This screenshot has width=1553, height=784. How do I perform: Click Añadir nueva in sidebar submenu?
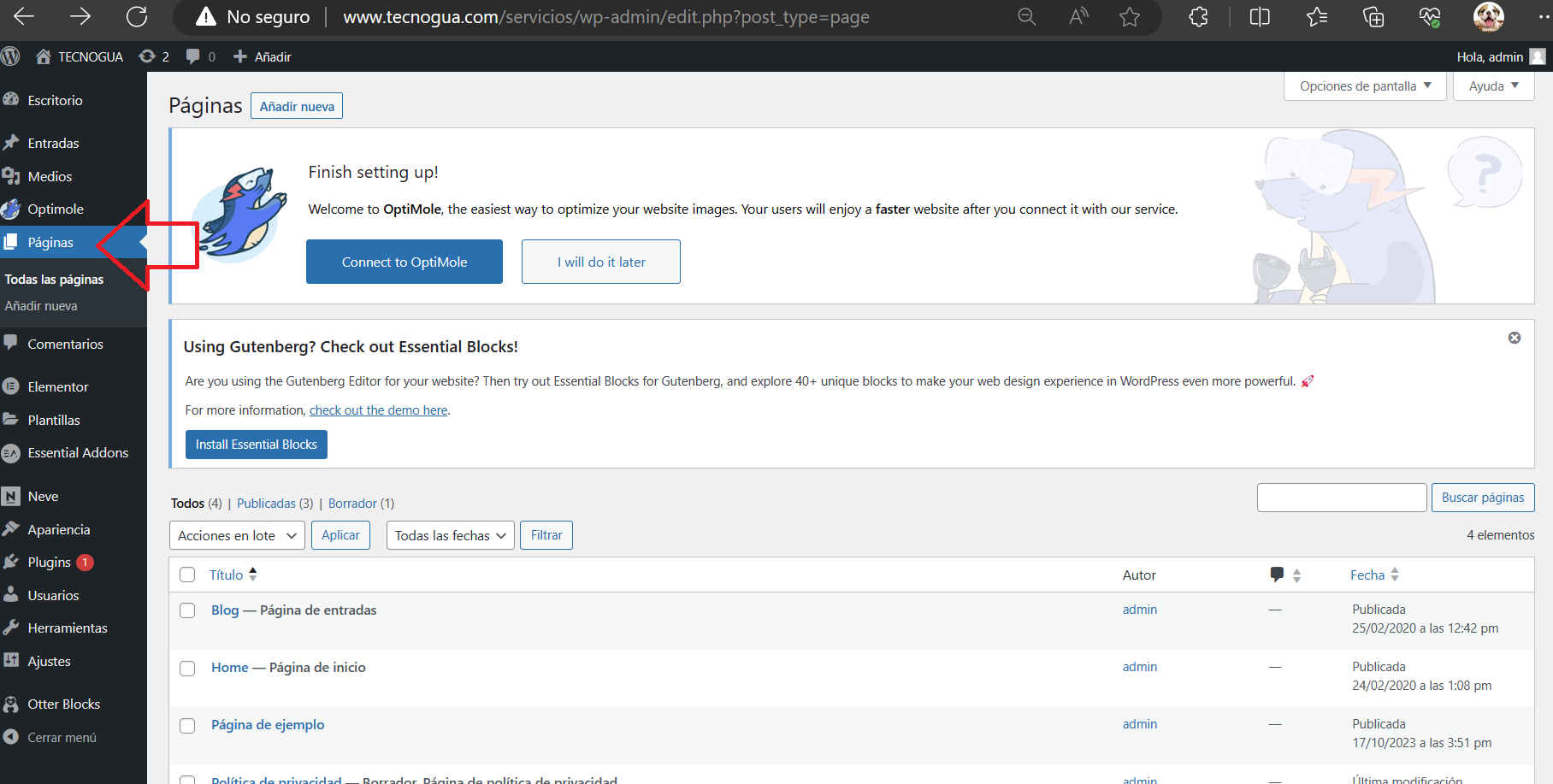coord(41,306)
